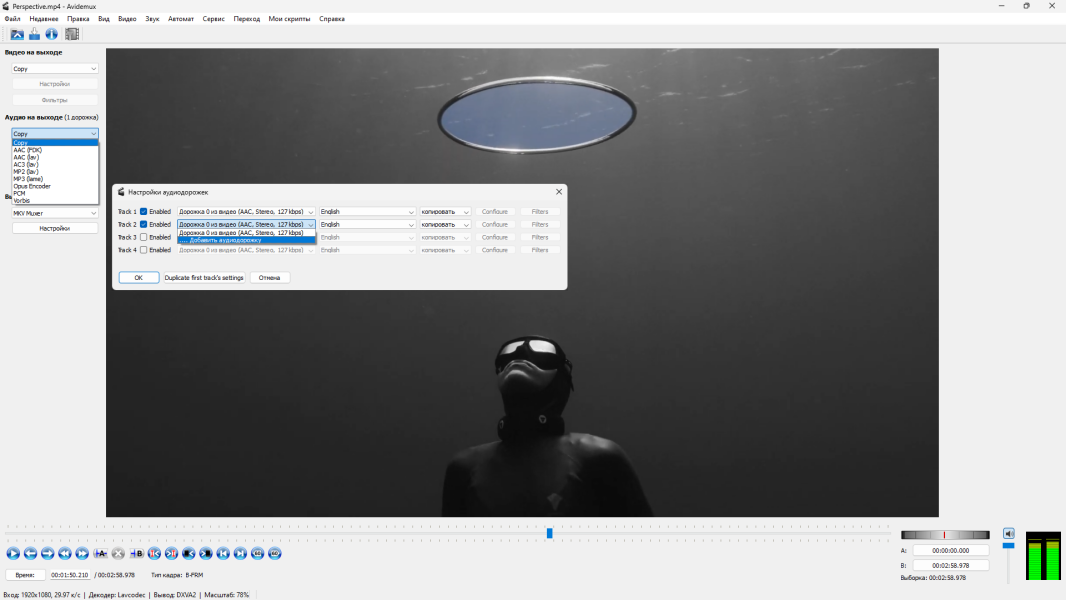Confirm dialog with OK button
This screenshot has width=1066, height=600.
[x=139, y=277]
